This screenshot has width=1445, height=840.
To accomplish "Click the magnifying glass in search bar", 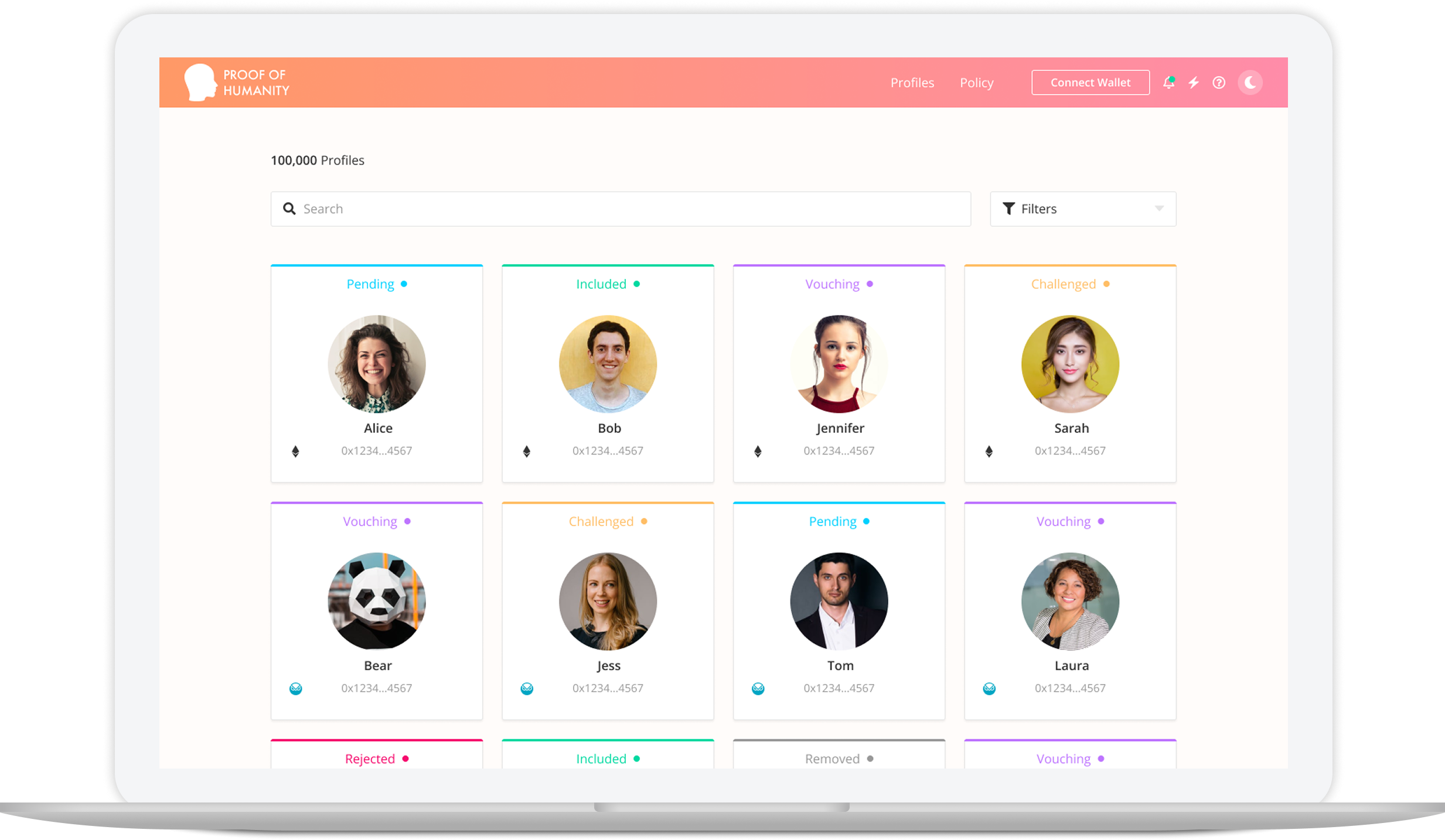I will (x=289, y=209).
